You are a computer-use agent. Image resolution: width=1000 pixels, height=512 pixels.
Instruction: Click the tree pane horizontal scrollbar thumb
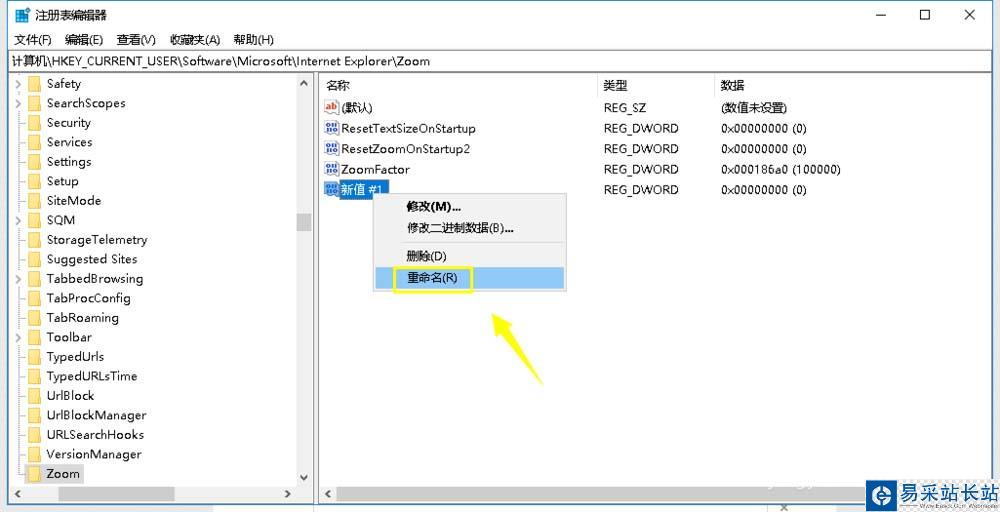pos(116,494)
